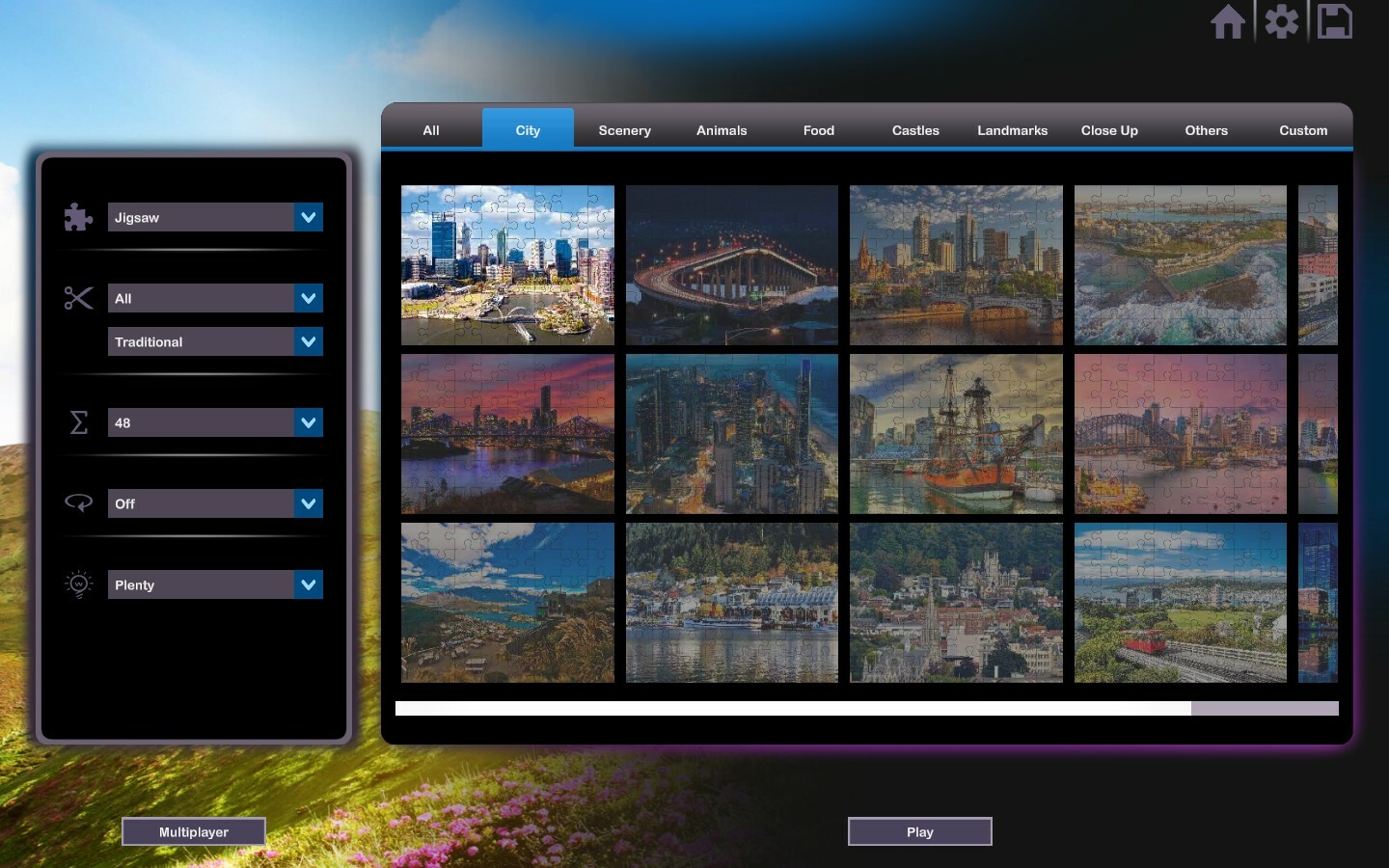Image resolution: width=1389 pixels, height=868 pixels.
Task: Click the lightbulb hints icon
Action: (x=78, y=583)
